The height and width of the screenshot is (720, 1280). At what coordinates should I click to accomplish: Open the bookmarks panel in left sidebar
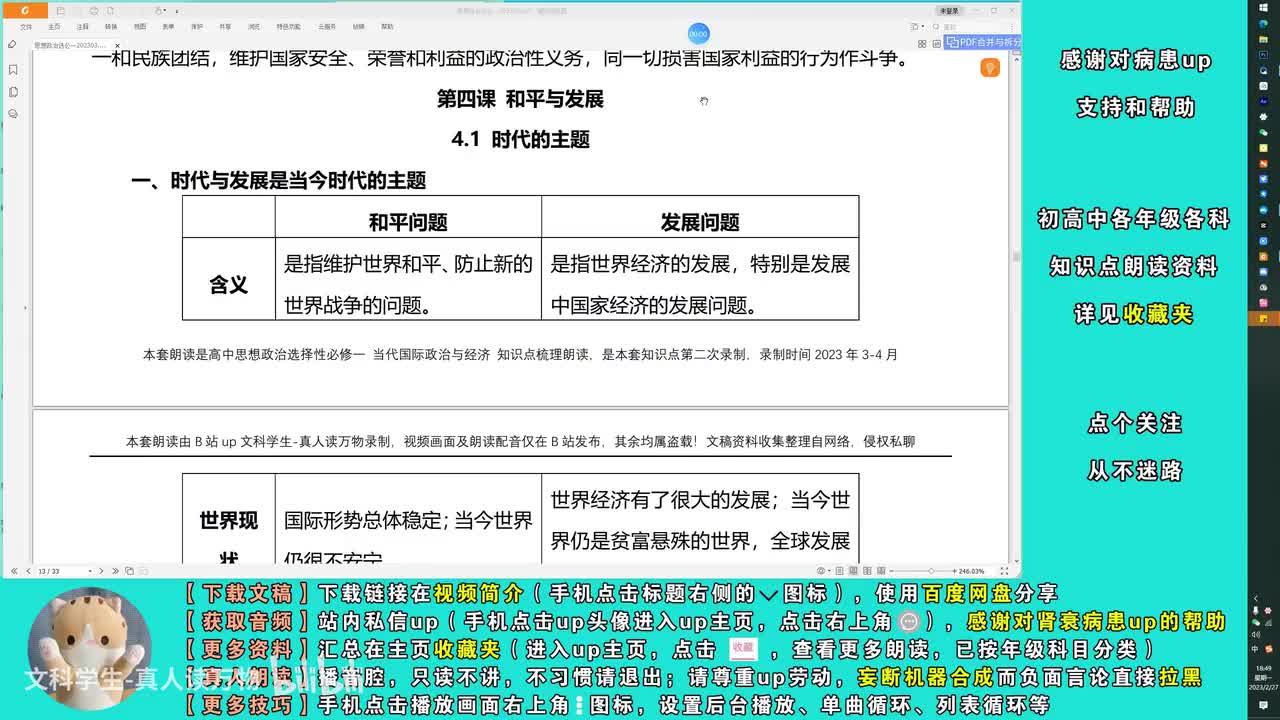(x=13, y=70)
